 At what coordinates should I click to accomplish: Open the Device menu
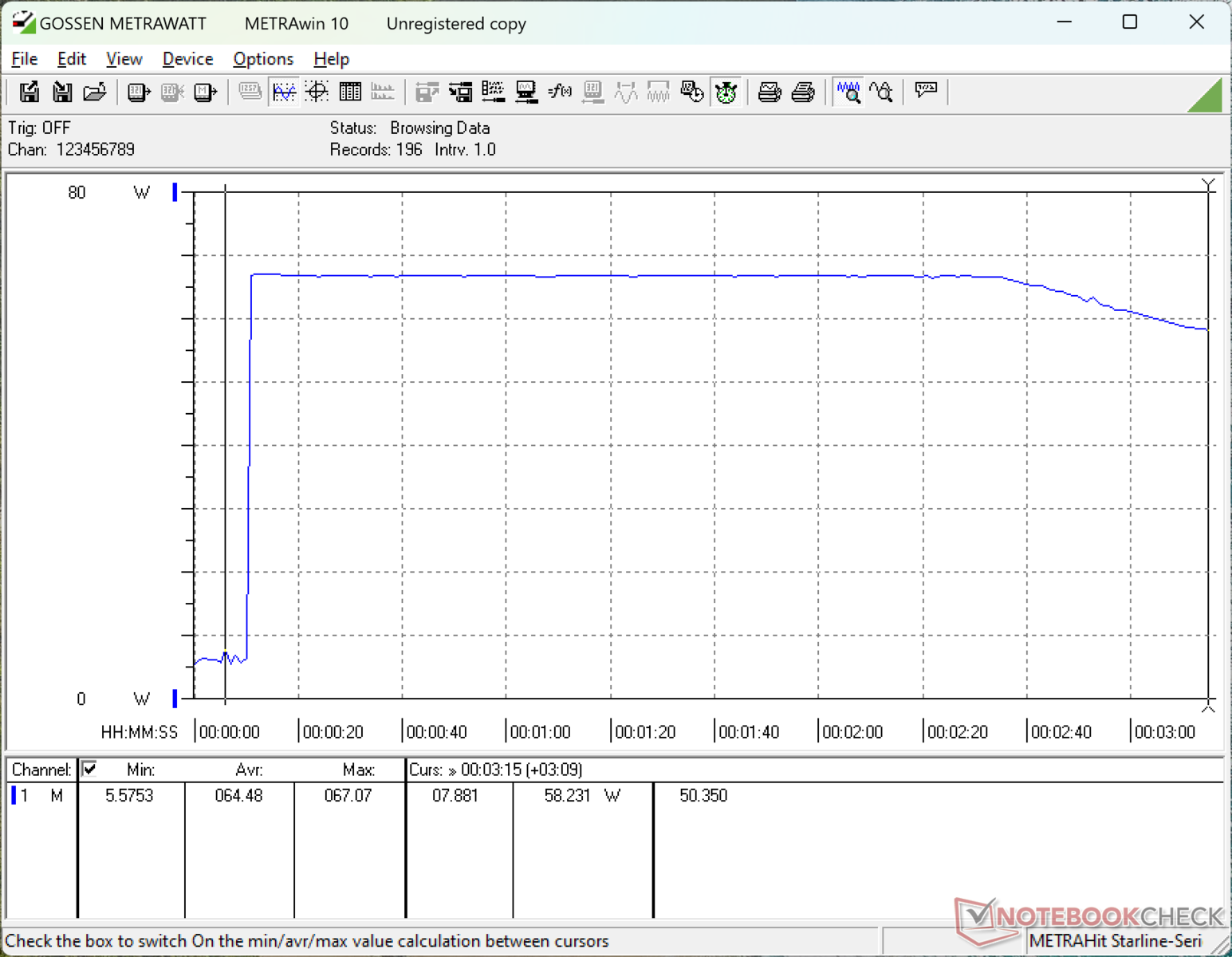(188, 59)
